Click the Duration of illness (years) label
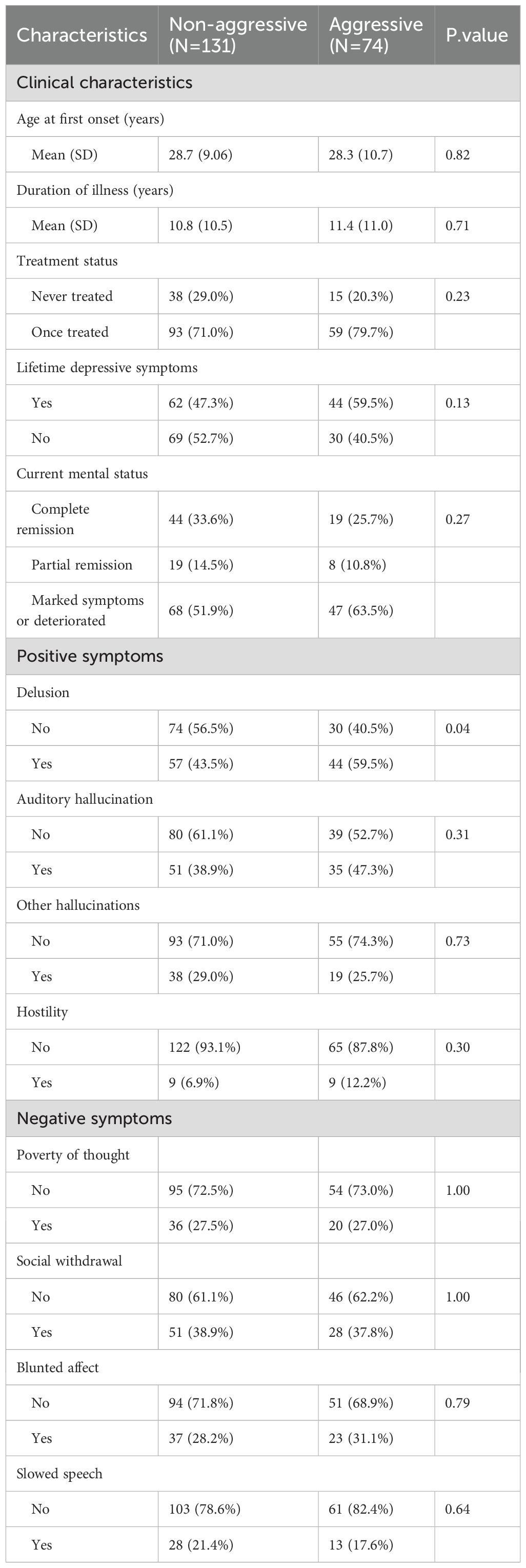The width and height of the screenshot is (526, 1568). [95, 190]
